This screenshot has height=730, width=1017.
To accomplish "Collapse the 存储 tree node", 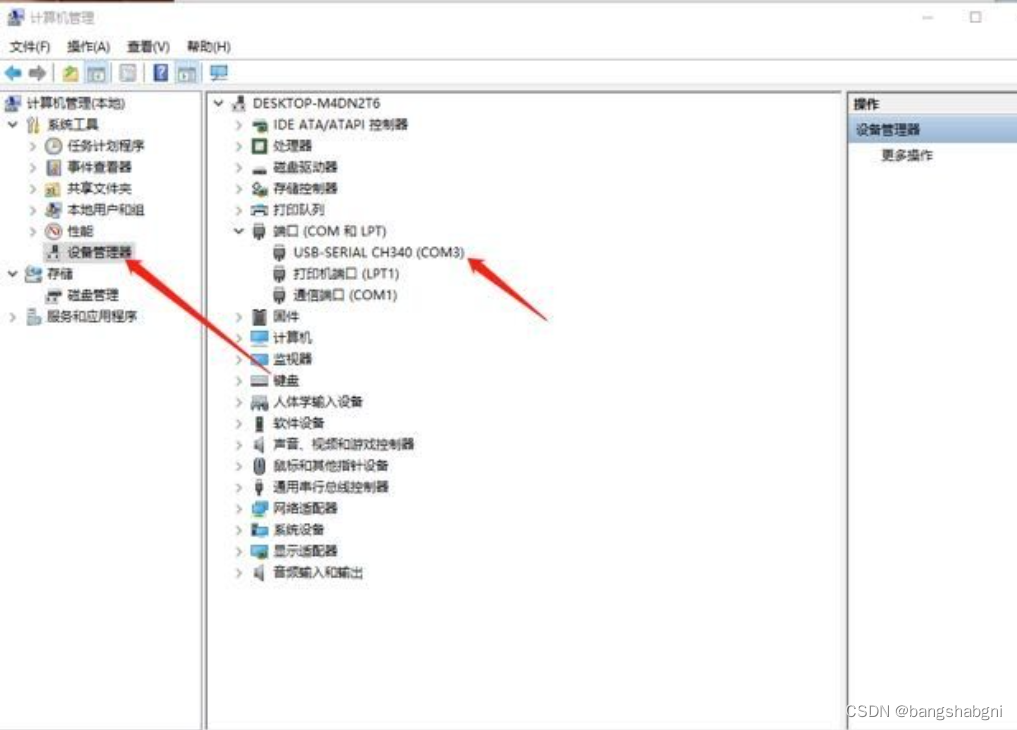I will [x=12, y=274].
